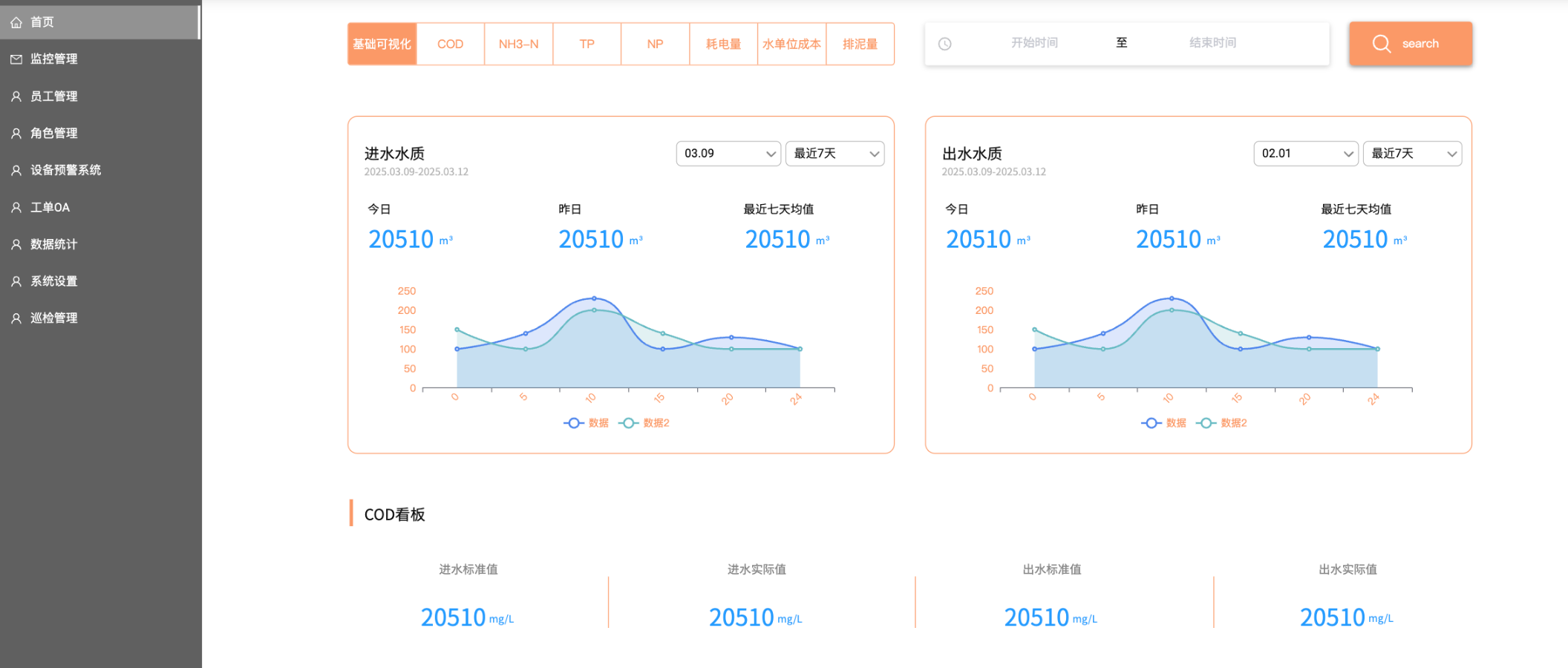Click the person icon beside 设备预警系统
Viewport: 1568px width, 668px height.
16,170
